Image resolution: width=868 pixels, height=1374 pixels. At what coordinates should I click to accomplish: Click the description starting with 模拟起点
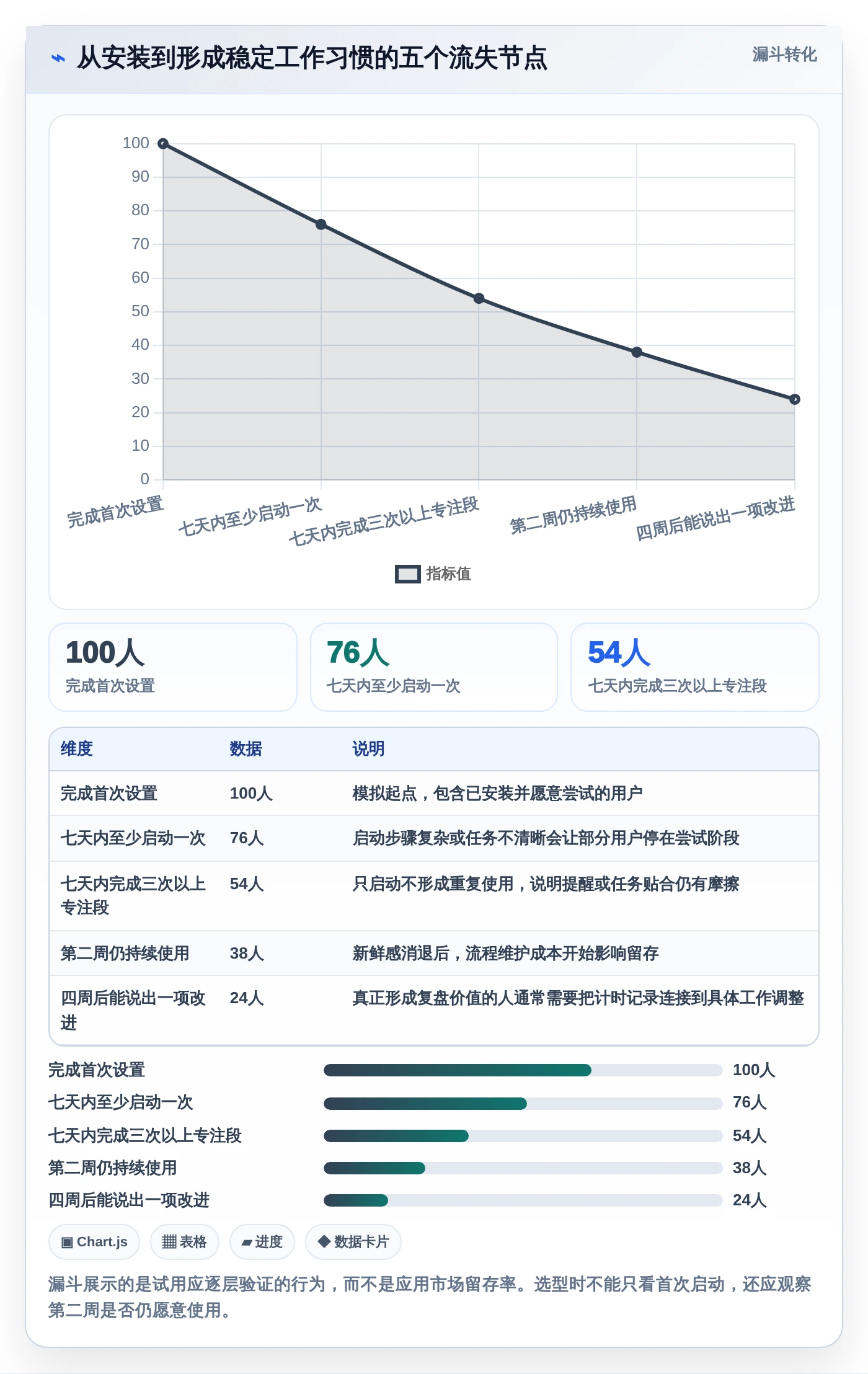498,794
